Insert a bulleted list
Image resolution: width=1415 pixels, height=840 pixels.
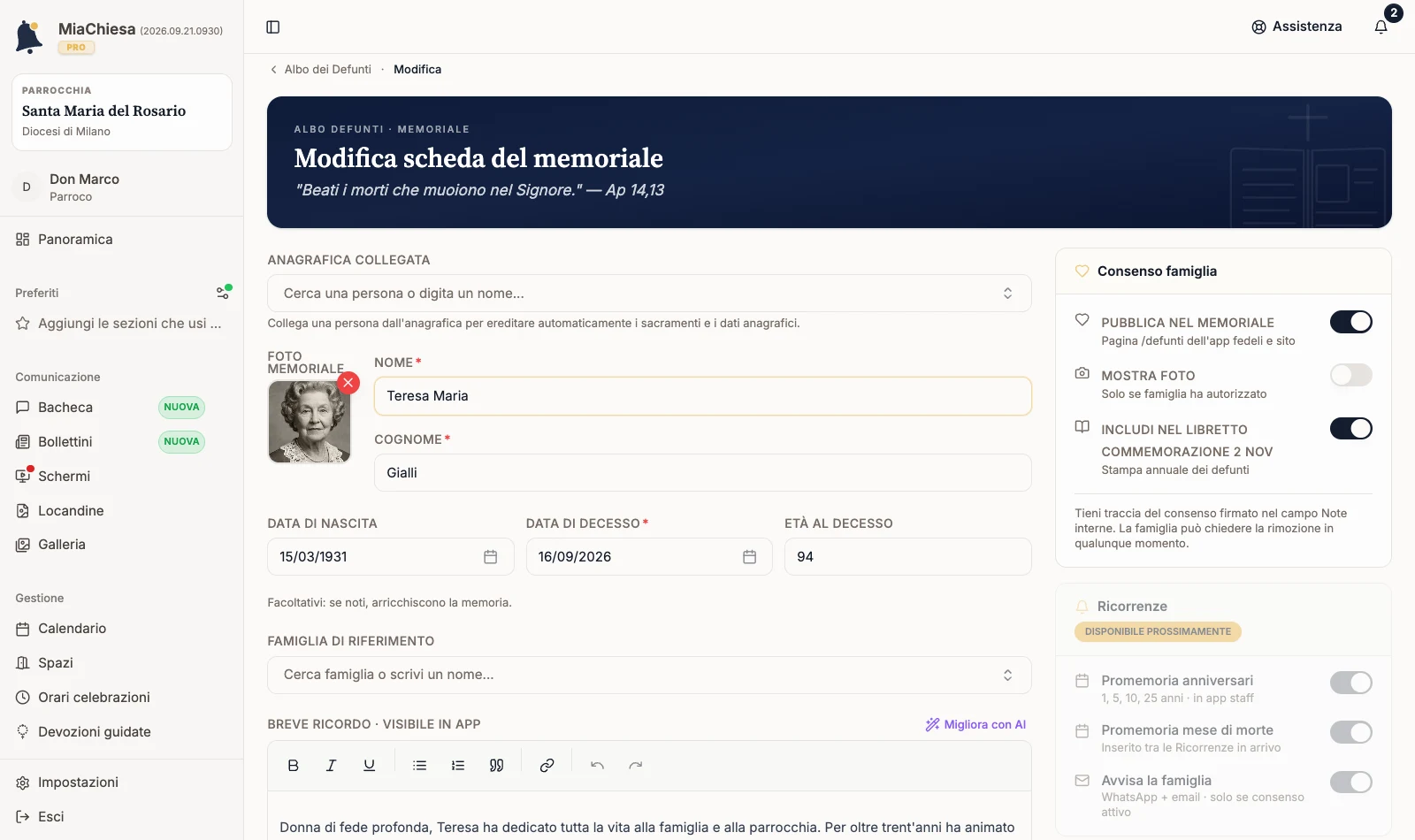(420, 766)
